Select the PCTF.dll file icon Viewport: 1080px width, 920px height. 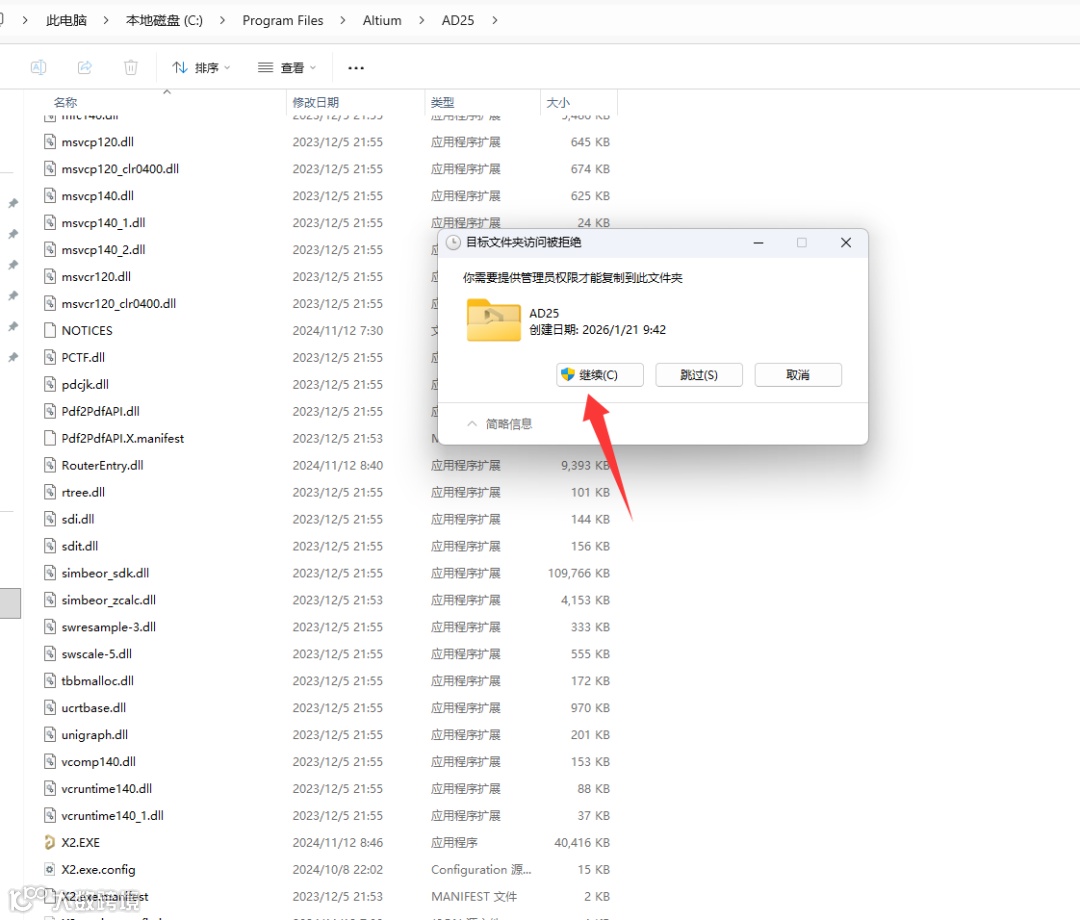50,357
